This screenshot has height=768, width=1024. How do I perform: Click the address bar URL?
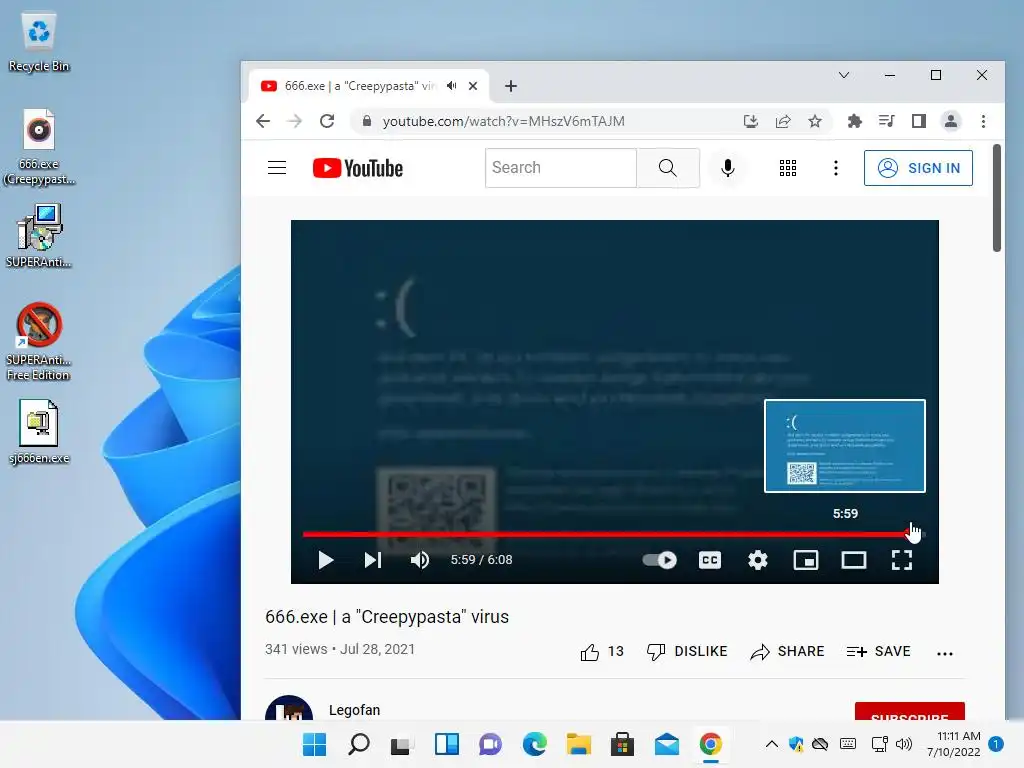[x=504, y=121]
